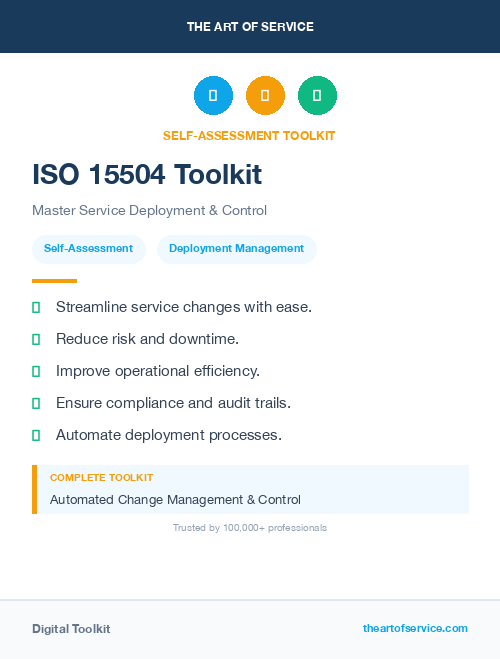The image size is (500, 659).
Task: Click the SELF-ASSESSMENT TOOLKIT orange label
Action: (249, 136)
